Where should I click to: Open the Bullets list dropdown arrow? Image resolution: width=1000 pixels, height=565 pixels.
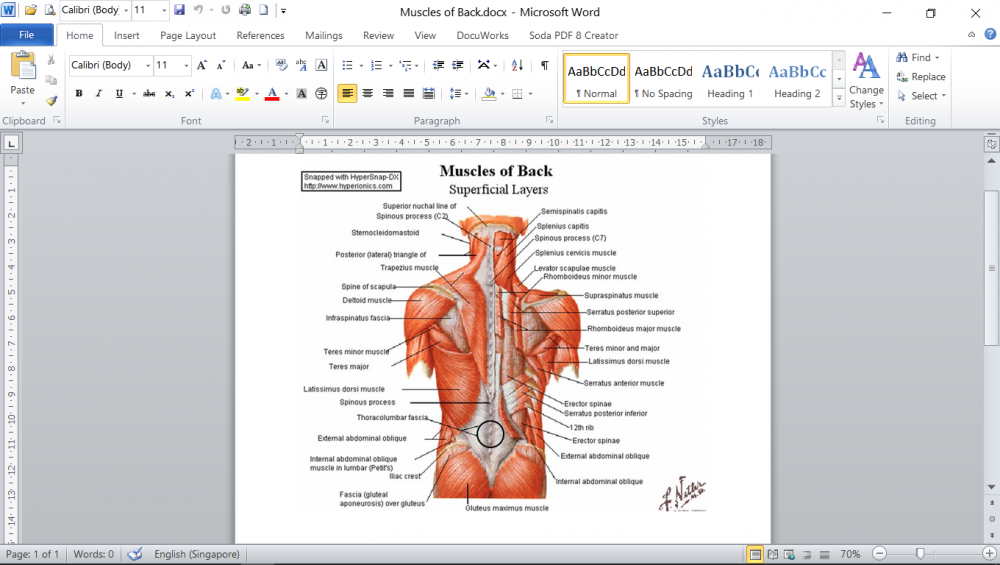pos(361,65)
